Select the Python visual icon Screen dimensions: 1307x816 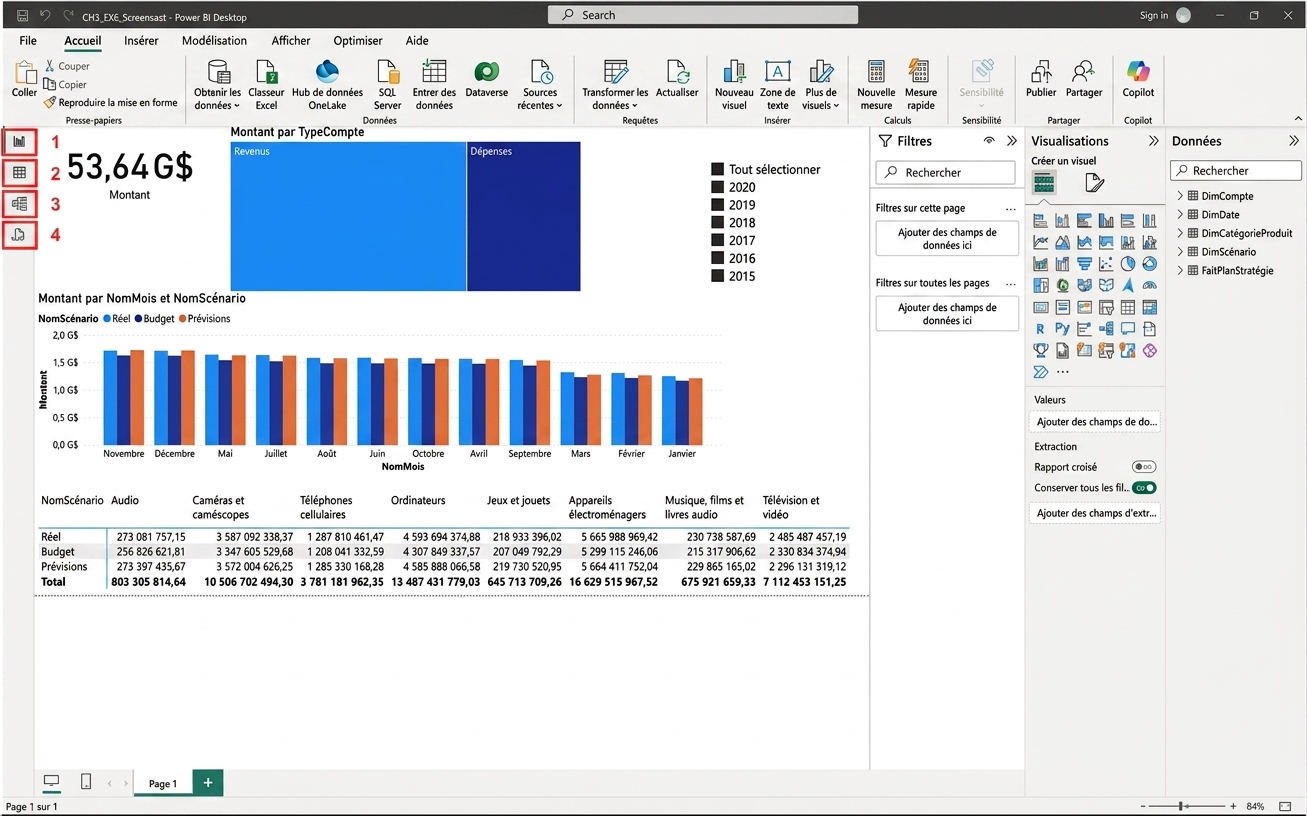pos(1062,328)
